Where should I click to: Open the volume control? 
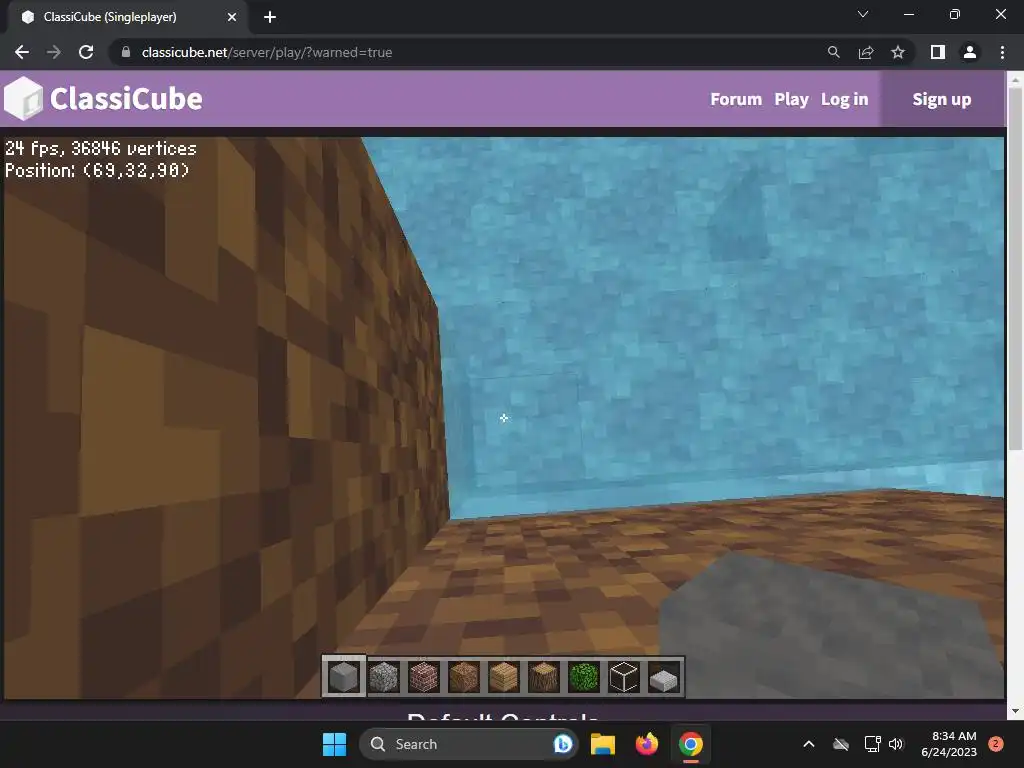coord(896,744)
